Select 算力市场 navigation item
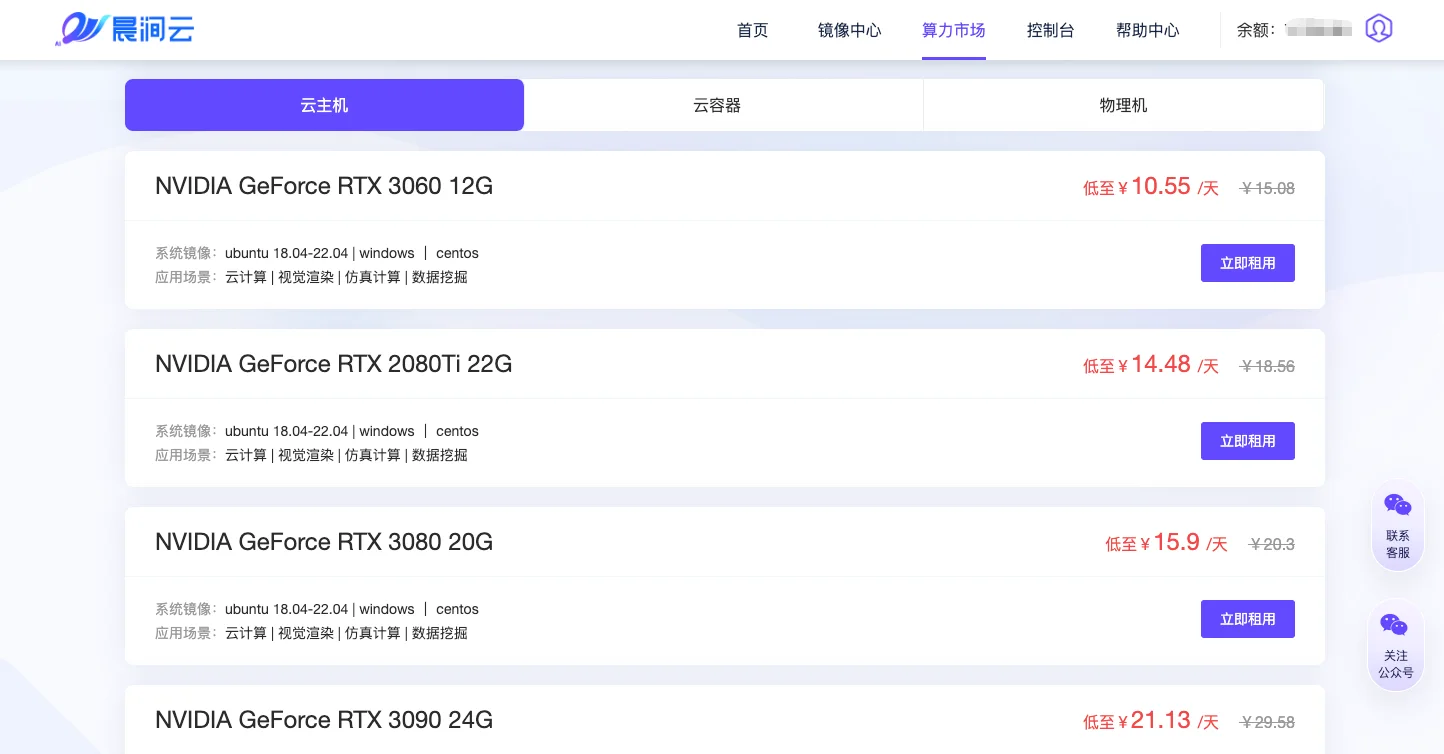Screen dimensions: 1444x754 coord(954,30)
